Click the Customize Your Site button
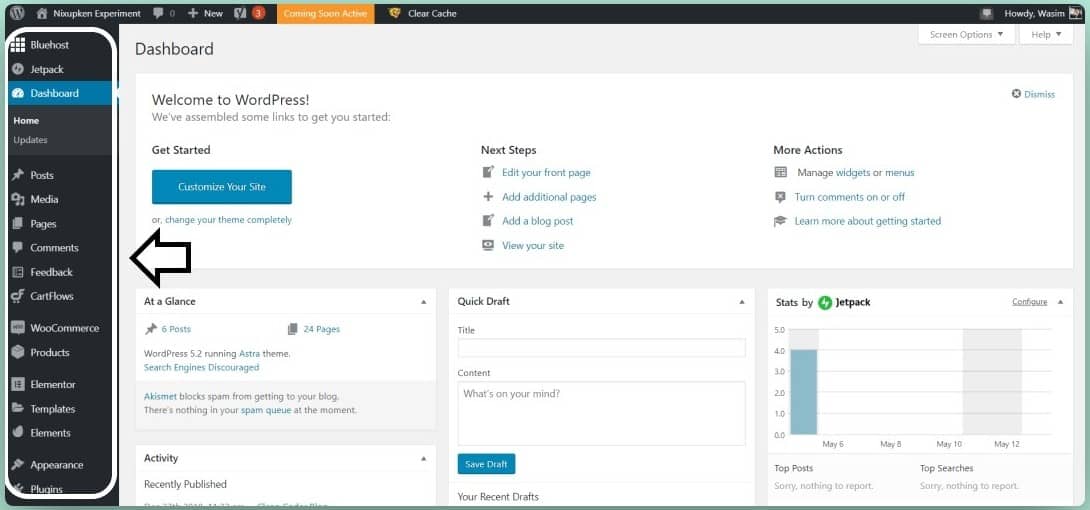 pos(222,187)
